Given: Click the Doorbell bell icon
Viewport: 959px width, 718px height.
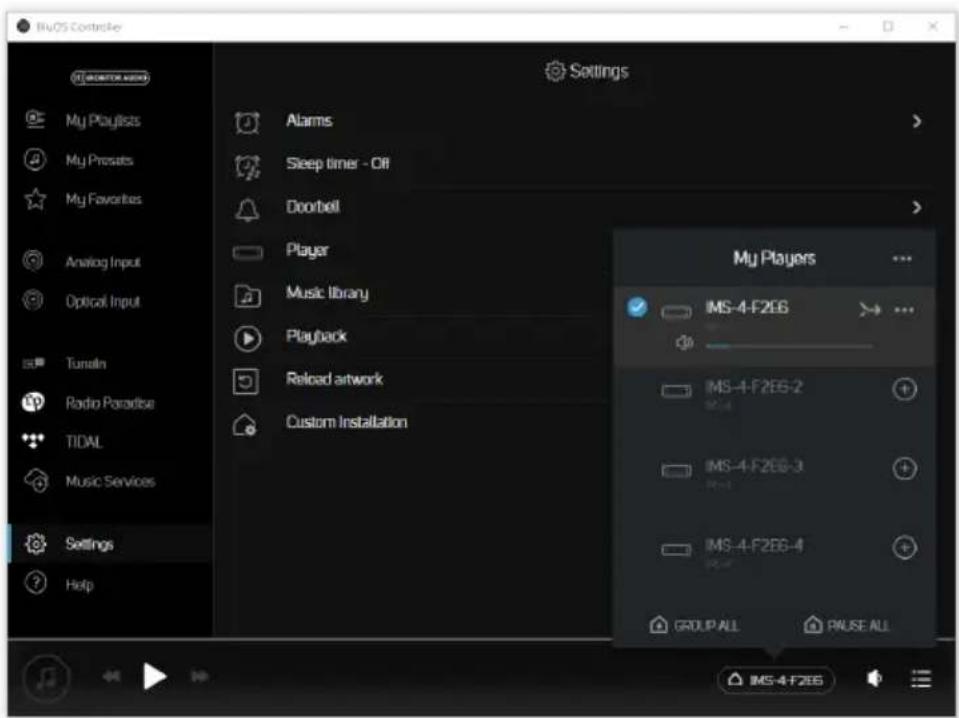Looking at the screenshot, I should [x=247, y=209].
